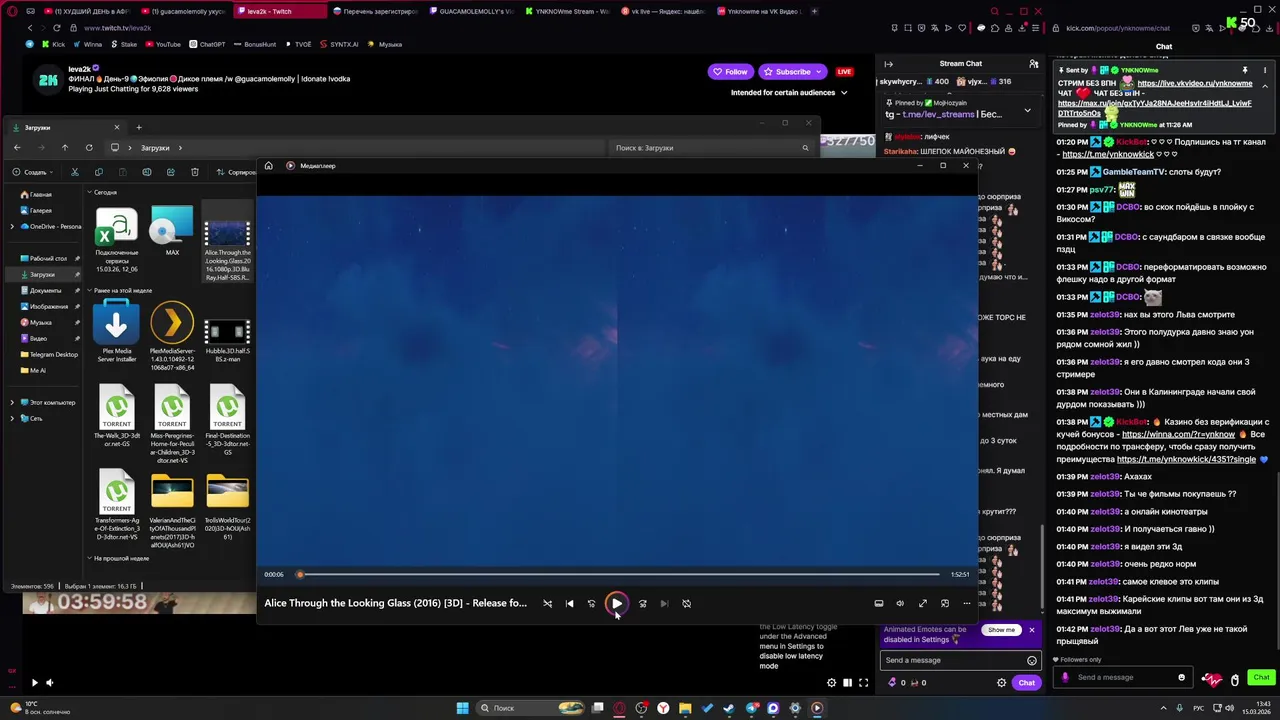Switch the media player to fullscreen

tap(923, 603)
